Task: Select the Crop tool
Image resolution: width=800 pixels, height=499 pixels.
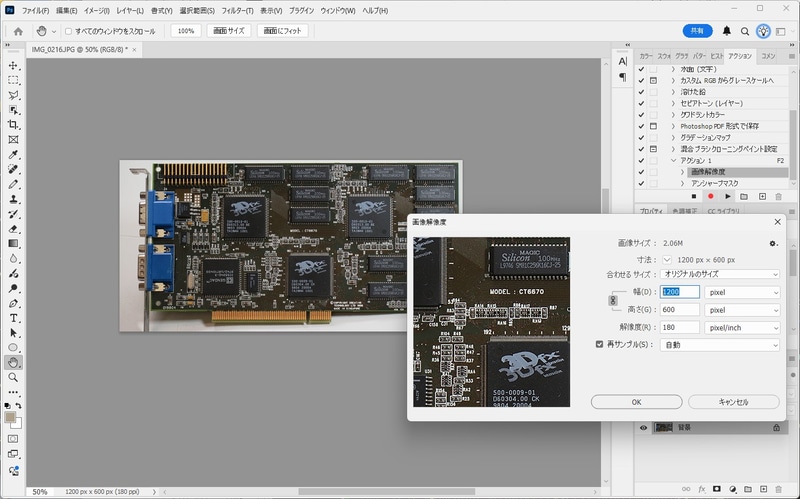Action: coord(13,125)
